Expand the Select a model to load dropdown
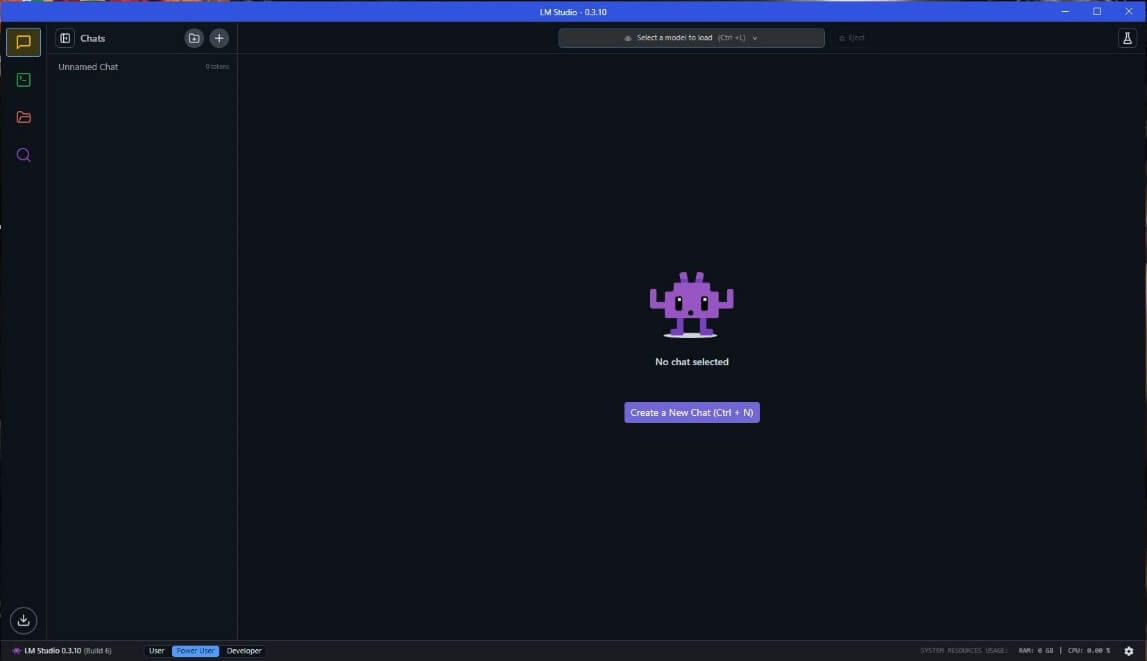Image resolution: width=1147 pixels, height=661 pixels. point(691,38)
